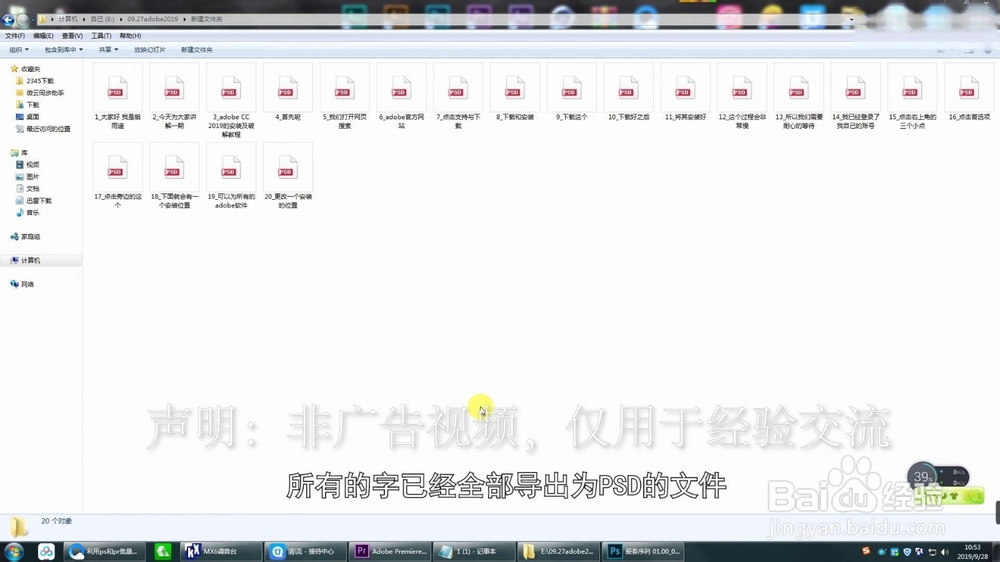Click the volume icon in system tray
Image resolution: width=1000 pixels, height=562 pixels.
[x=945, y=552]
